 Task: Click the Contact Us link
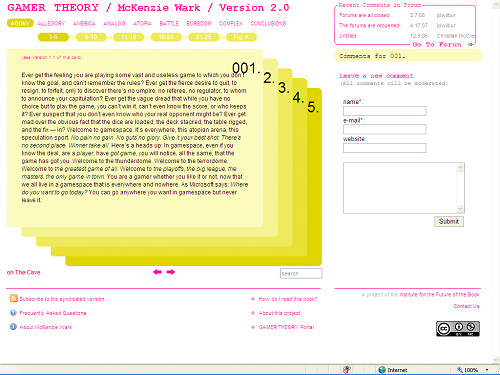466,306
